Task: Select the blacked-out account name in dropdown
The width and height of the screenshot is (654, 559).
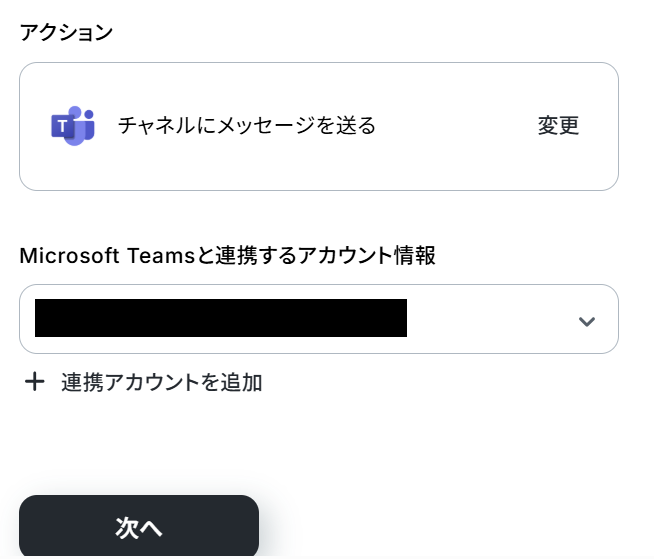Action: [x=221, y=318]
